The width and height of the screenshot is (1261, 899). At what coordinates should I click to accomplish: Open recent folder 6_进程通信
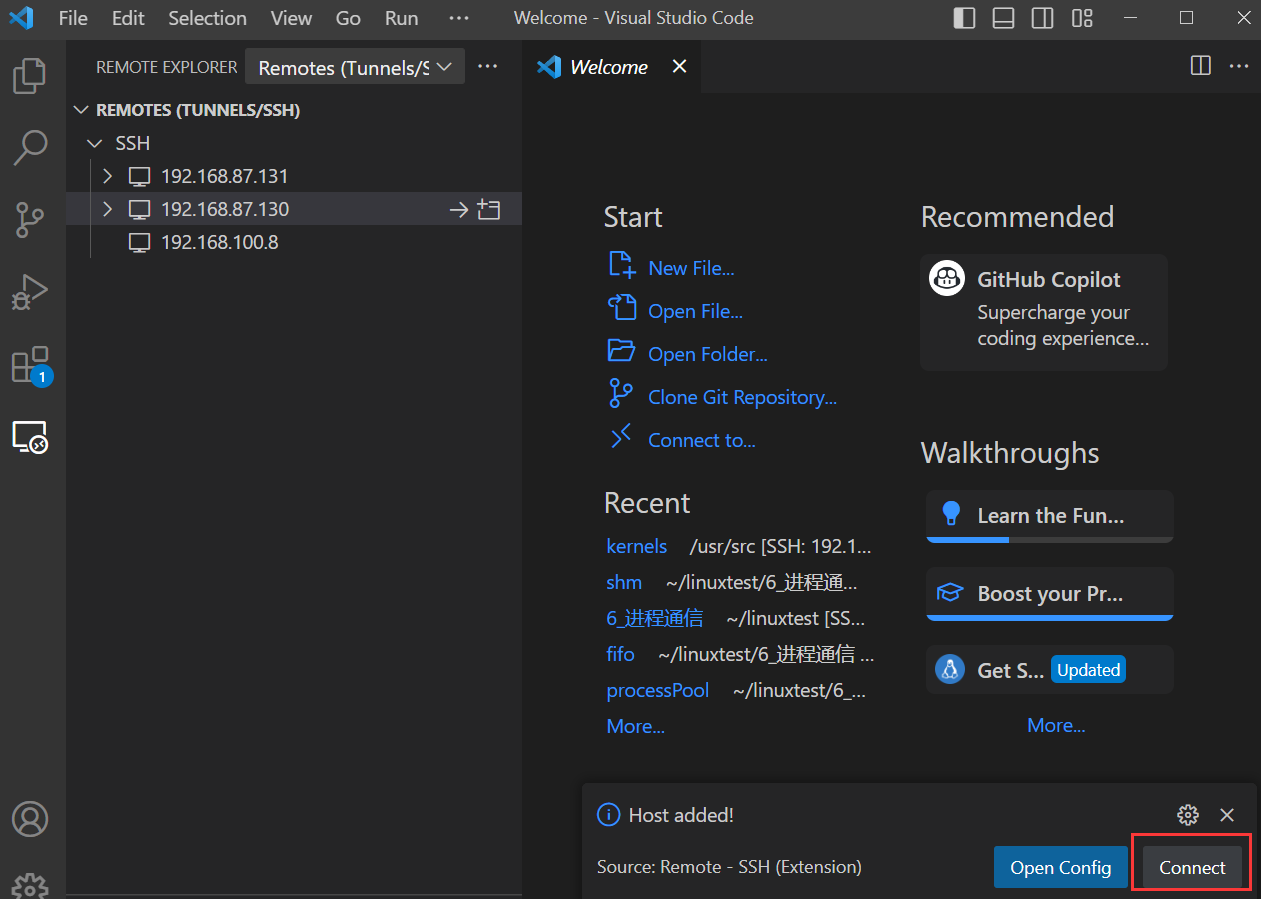[x=654, y=618]
